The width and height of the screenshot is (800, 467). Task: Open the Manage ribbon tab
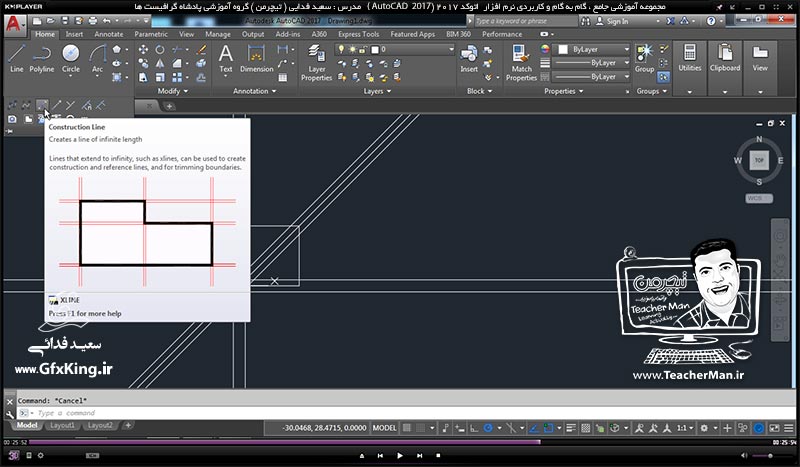[218, 34]
